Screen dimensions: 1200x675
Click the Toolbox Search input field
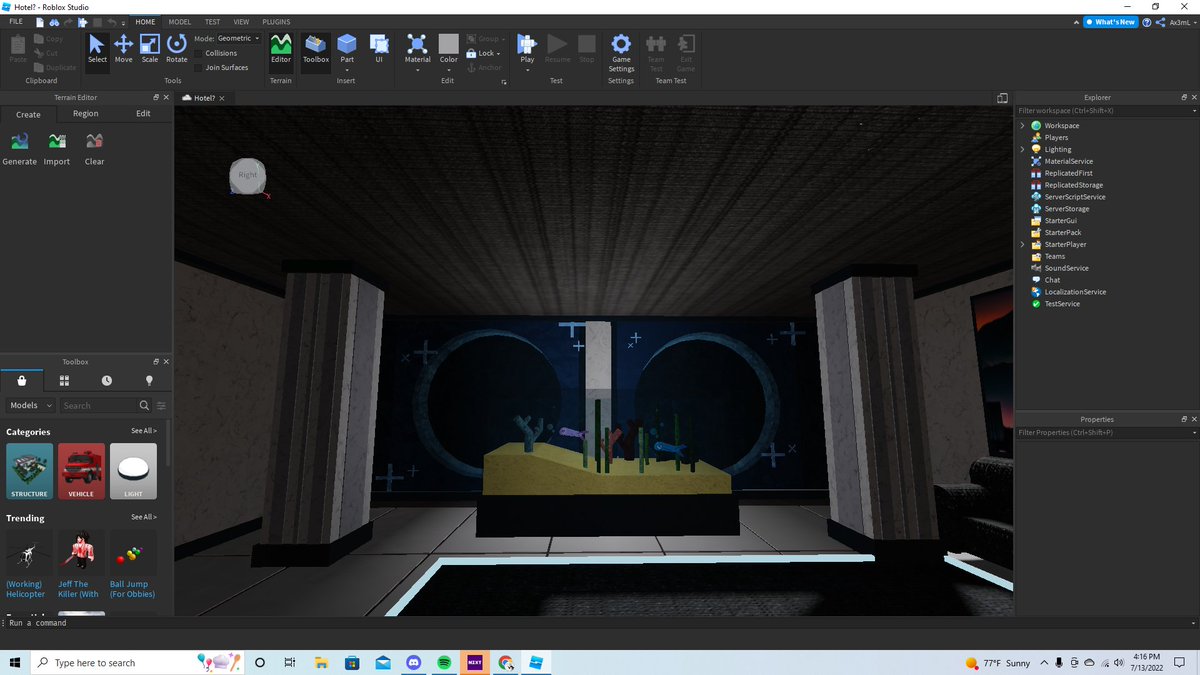click(98, 405)
